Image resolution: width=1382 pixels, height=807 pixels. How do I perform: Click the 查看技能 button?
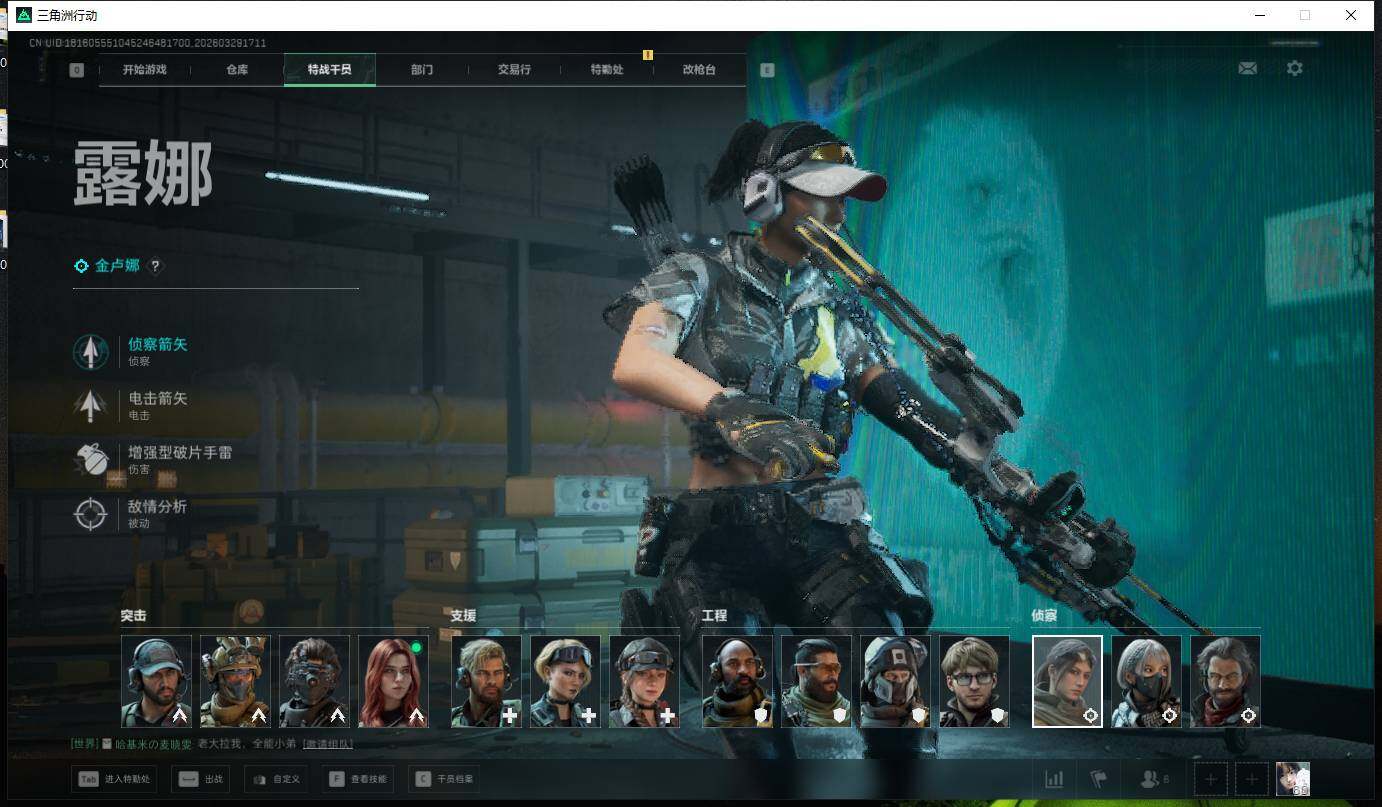358,779
